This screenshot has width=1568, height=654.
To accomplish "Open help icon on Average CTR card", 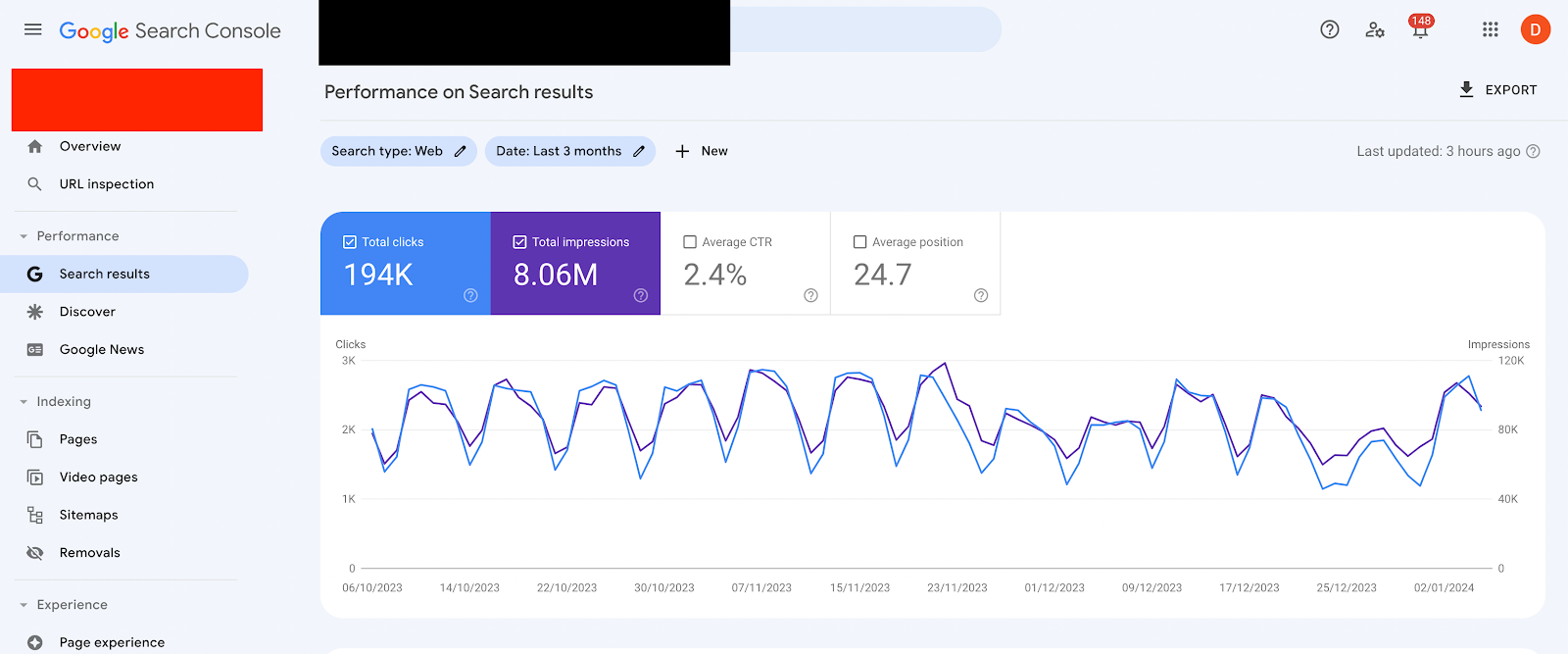I will pyautogui.click(x=810, y=295).
